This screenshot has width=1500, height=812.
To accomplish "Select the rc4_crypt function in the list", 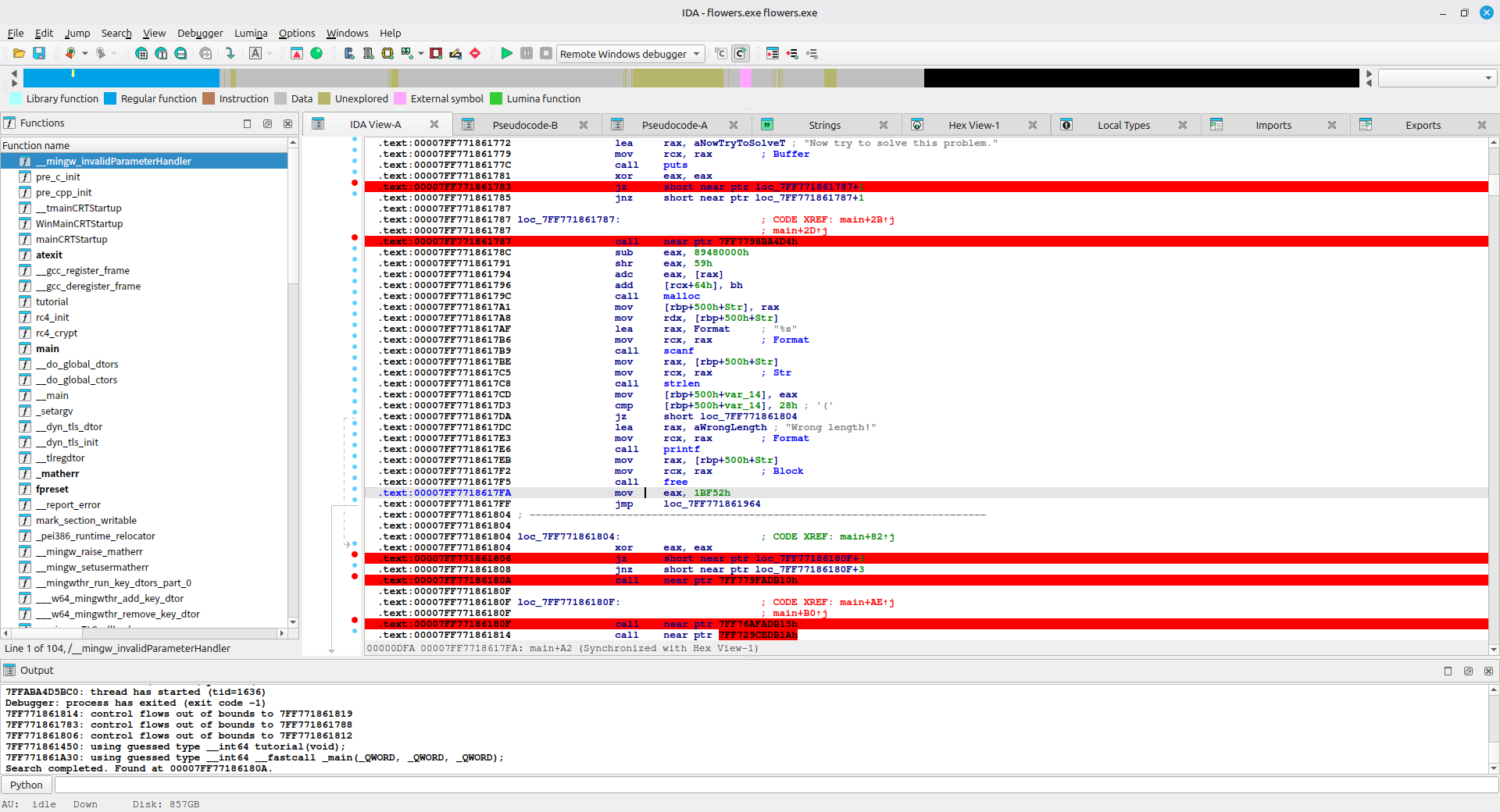I will point(56,333).
